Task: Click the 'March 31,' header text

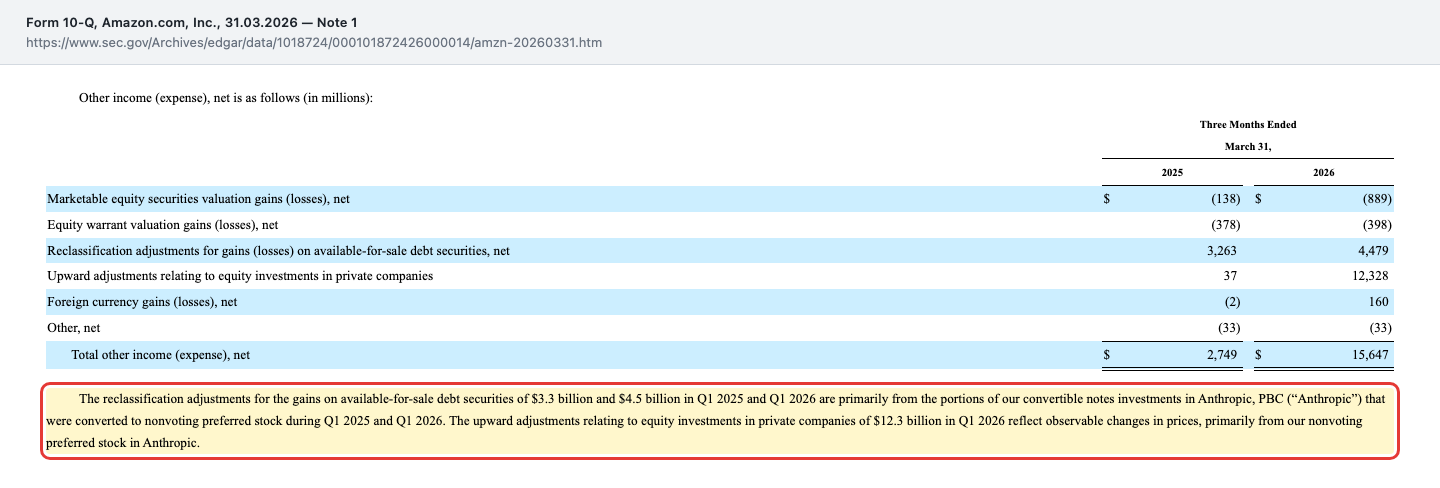Action: pyautogui.click(x=1248, y=146)
